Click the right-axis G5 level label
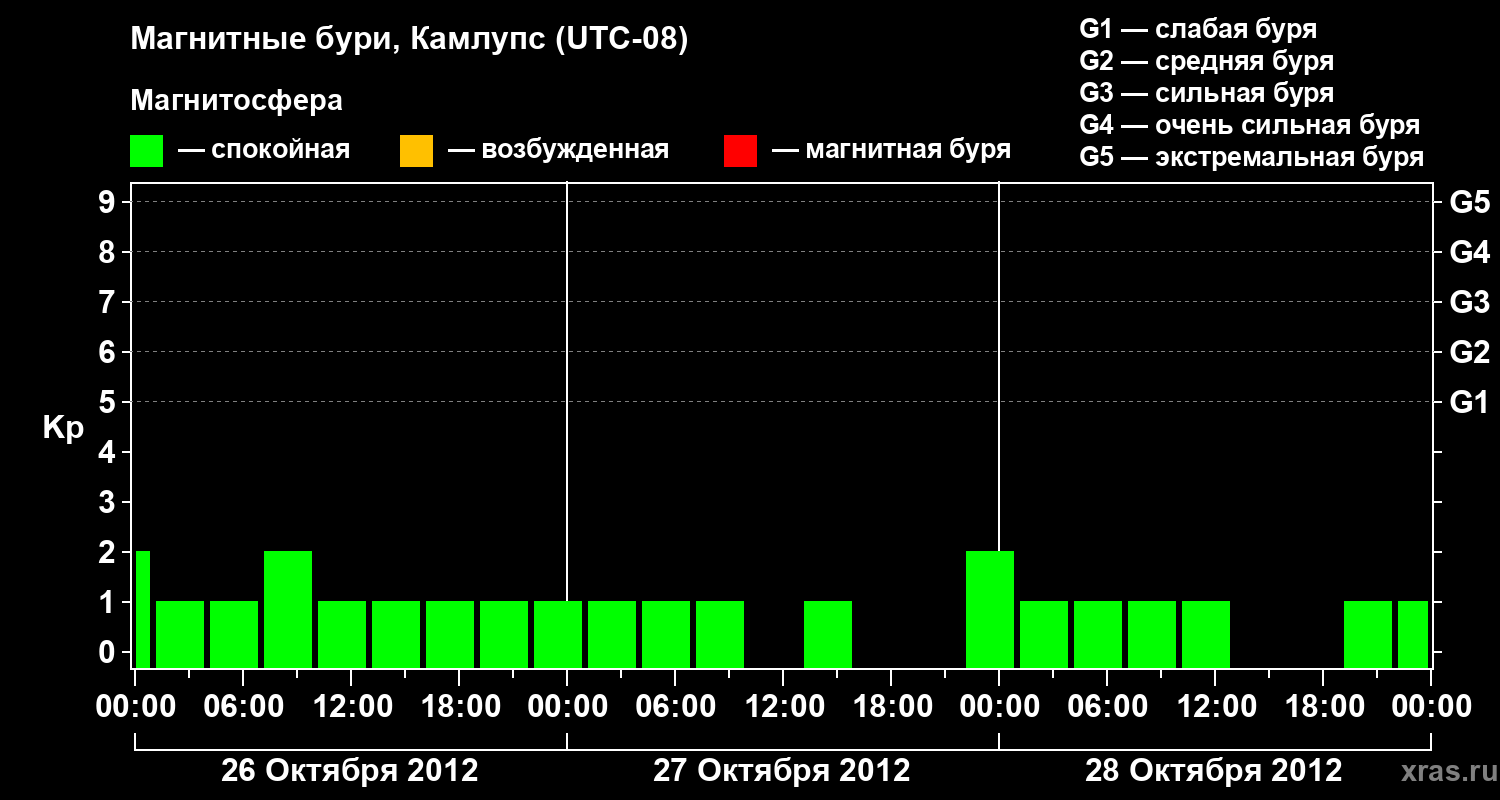This screenshot has height=800, width=1500. pyautogui.click(x=1469, y=202)
